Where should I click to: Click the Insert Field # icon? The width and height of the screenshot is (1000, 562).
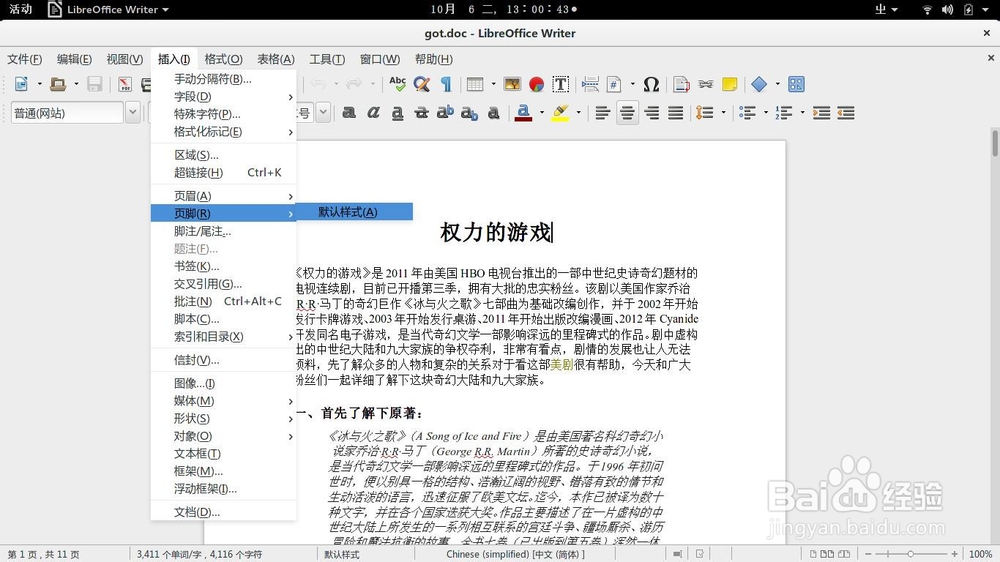pos(614,84)
